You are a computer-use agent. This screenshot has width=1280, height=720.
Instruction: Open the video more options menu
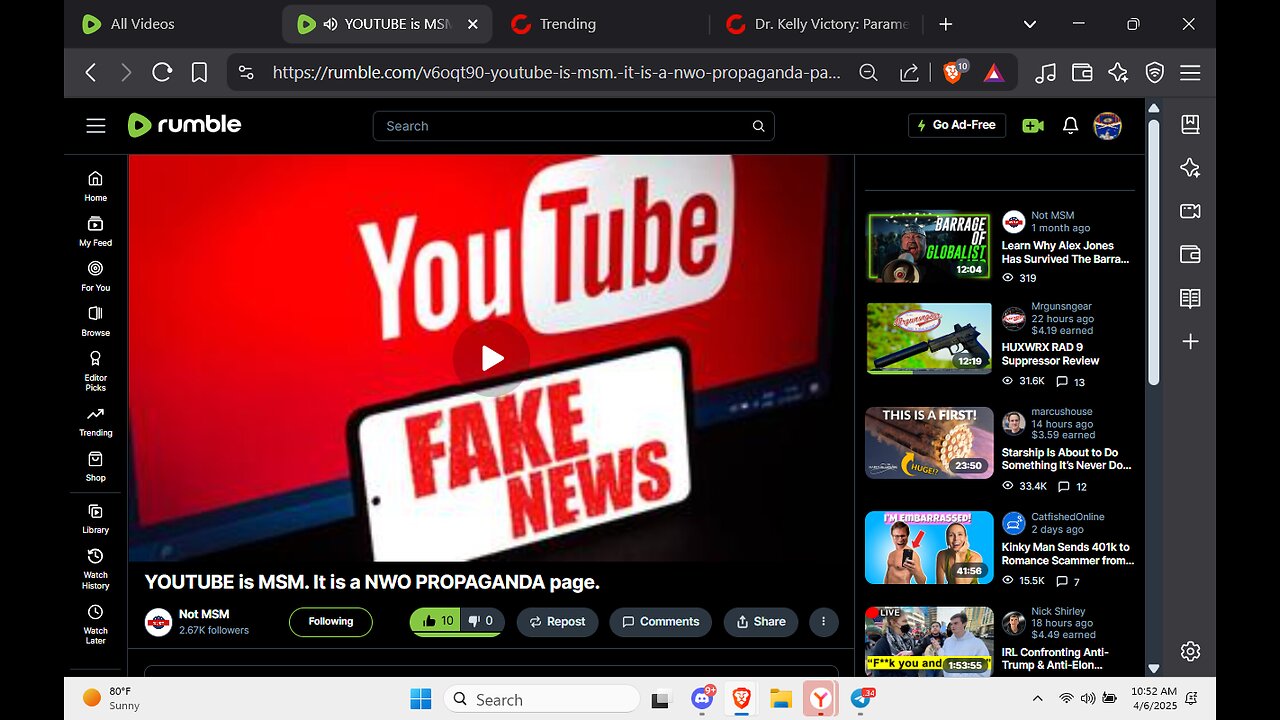[823, 622]
